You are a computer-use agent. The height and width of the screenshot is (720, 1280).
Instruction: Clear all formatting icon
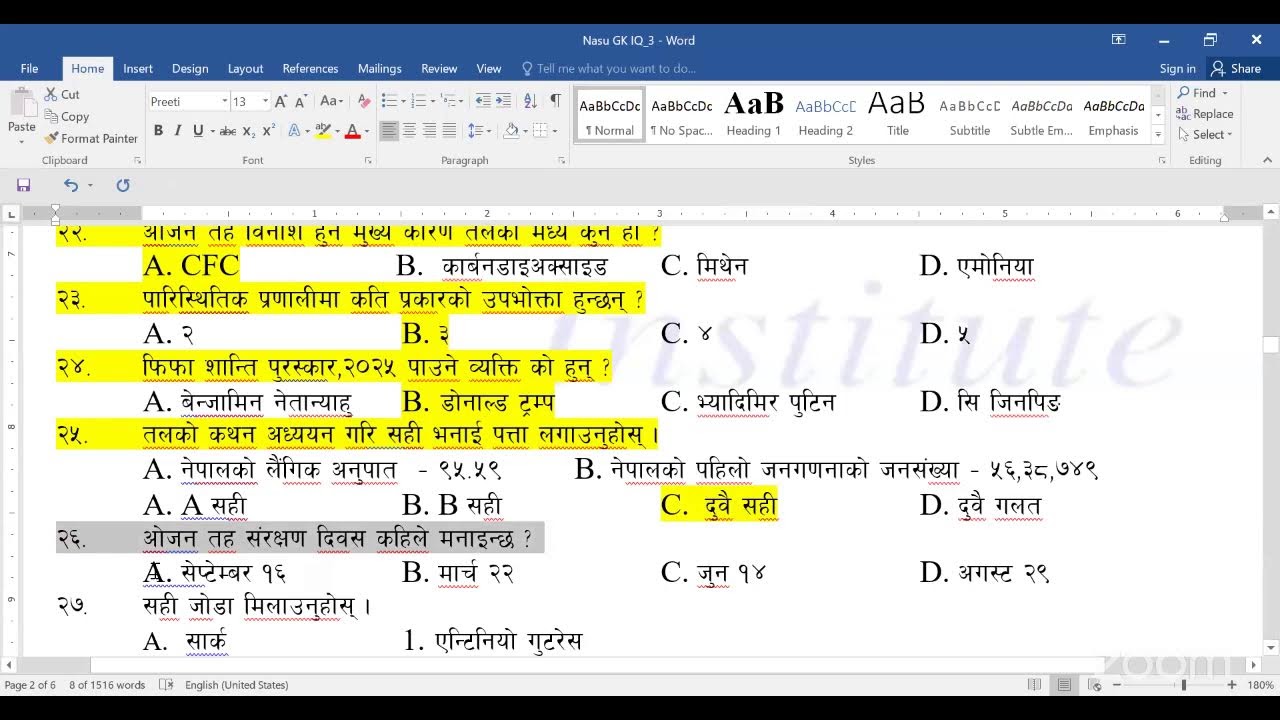(364, 101)
